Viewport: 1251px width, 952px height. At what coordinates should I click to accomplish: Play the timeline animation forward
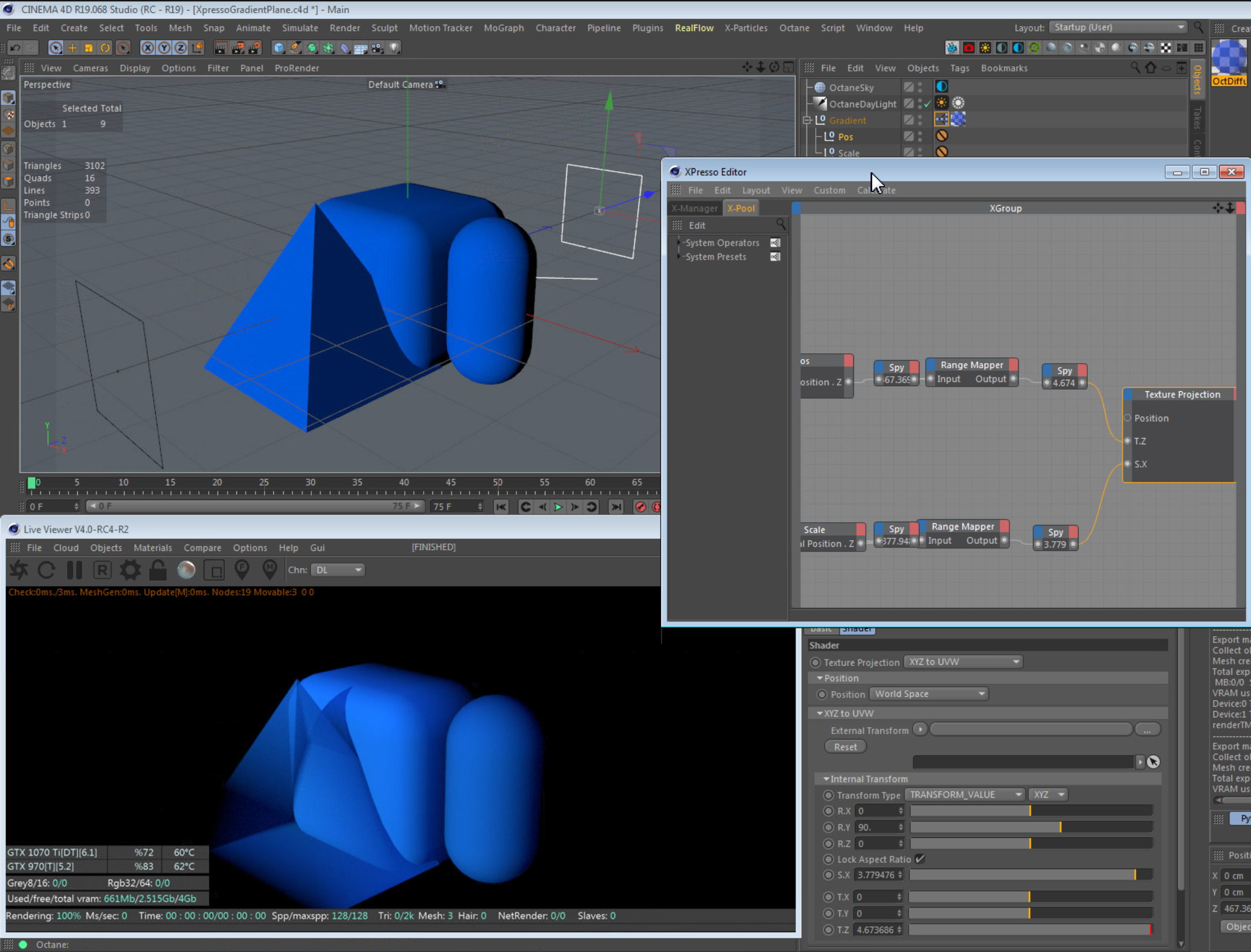(x=558, y=507)
